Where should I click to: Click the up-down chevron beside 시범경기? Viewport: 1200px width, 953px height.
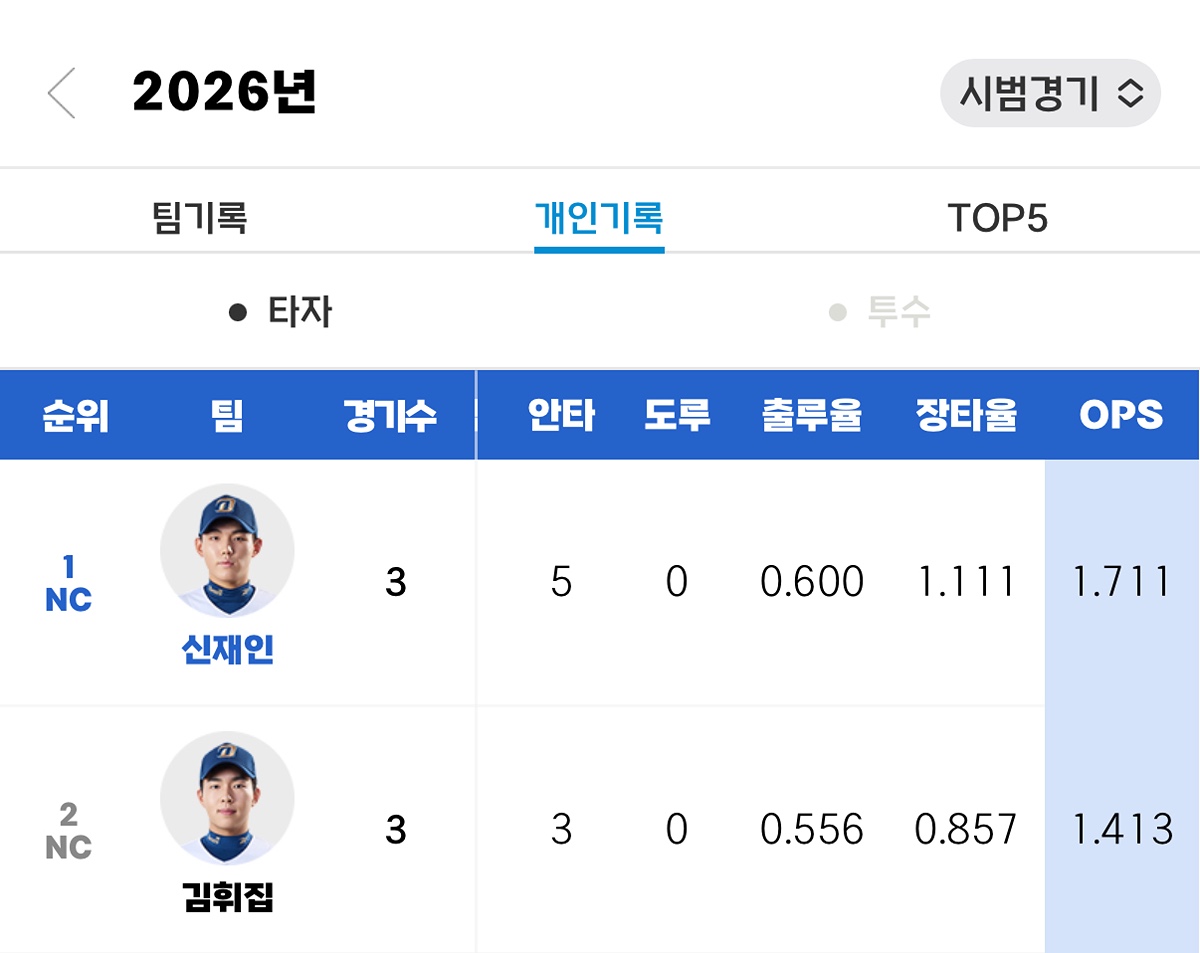pos(1130,94)
